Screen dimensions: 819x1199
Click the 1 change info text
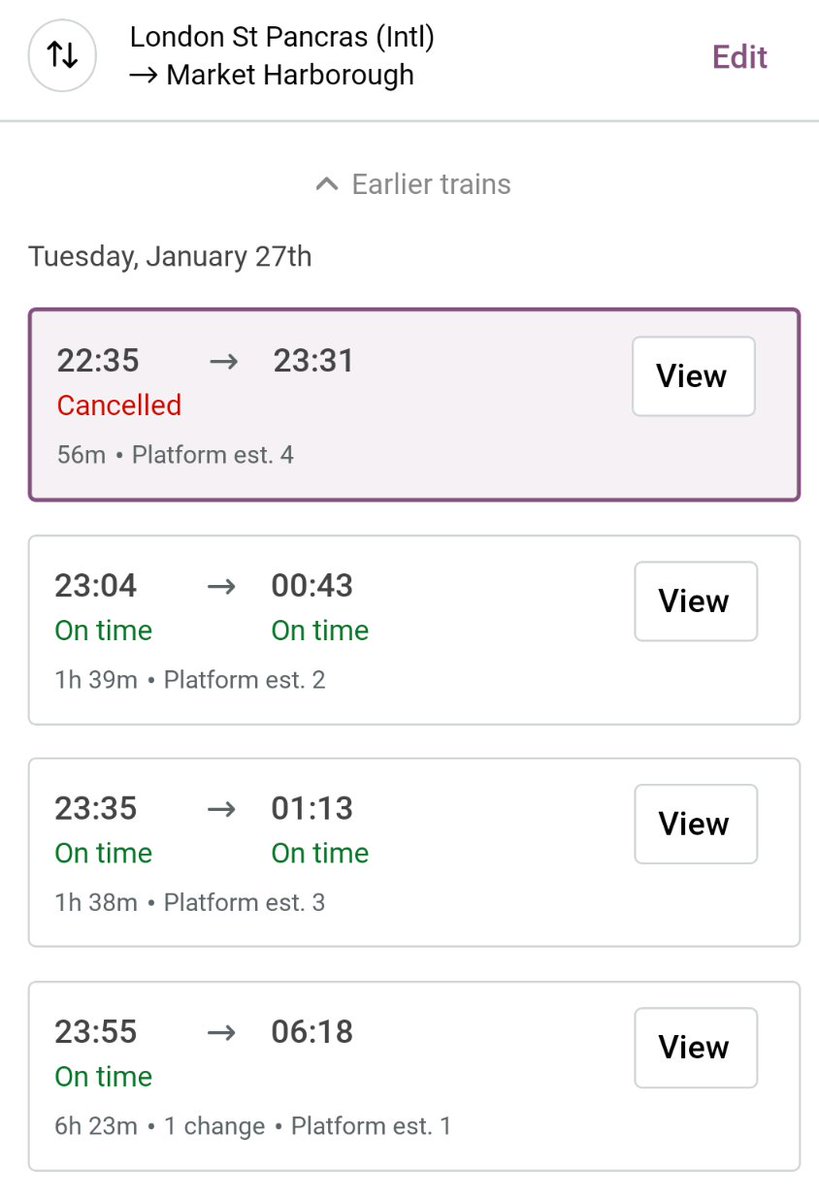coord(215,1126)
